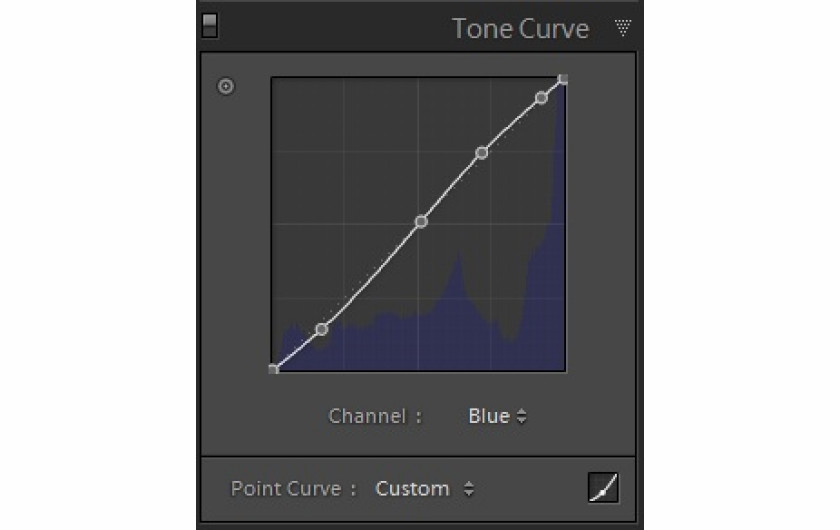
Task: Toggle the Tone Curve panel on/off switch
Action: coord(209,26)
